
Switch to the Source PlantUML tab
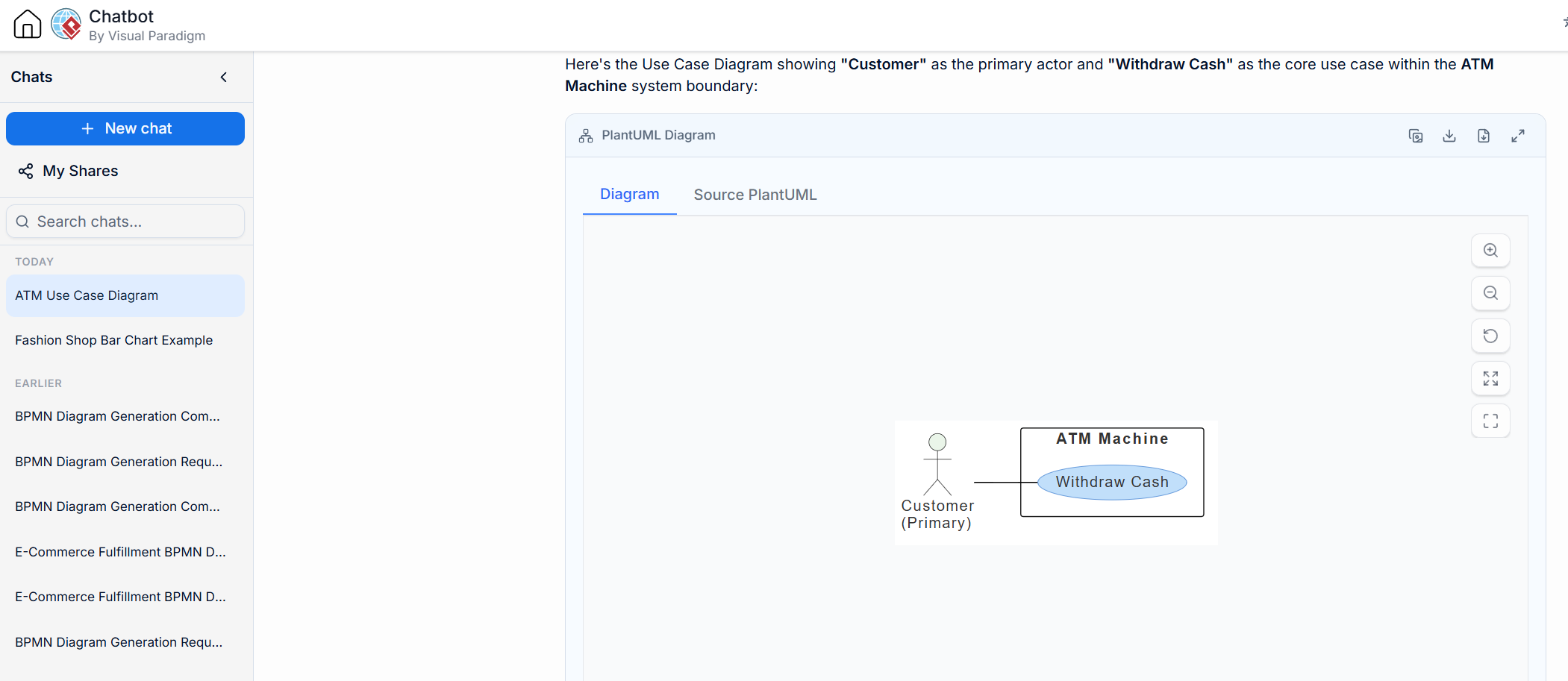click(x=755, y=195)
